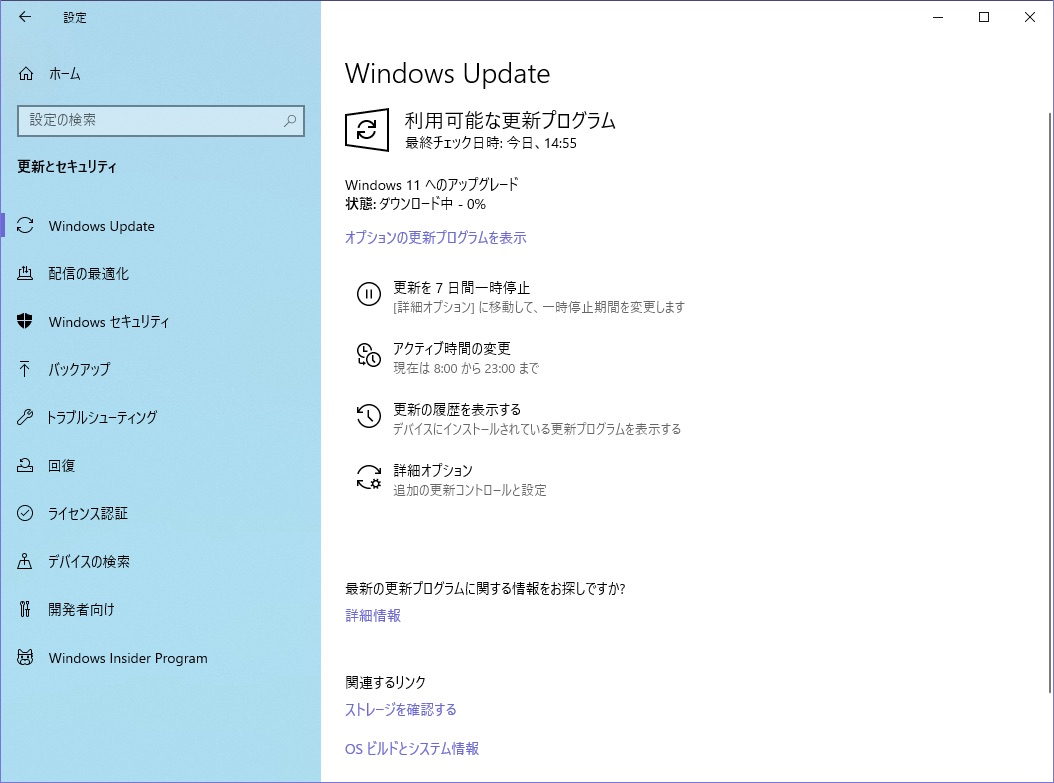The width and height of the screenshot is (1054, 783).
Task: Click the gear-sync icon for 詳細オプション
Action: [368, 477]
